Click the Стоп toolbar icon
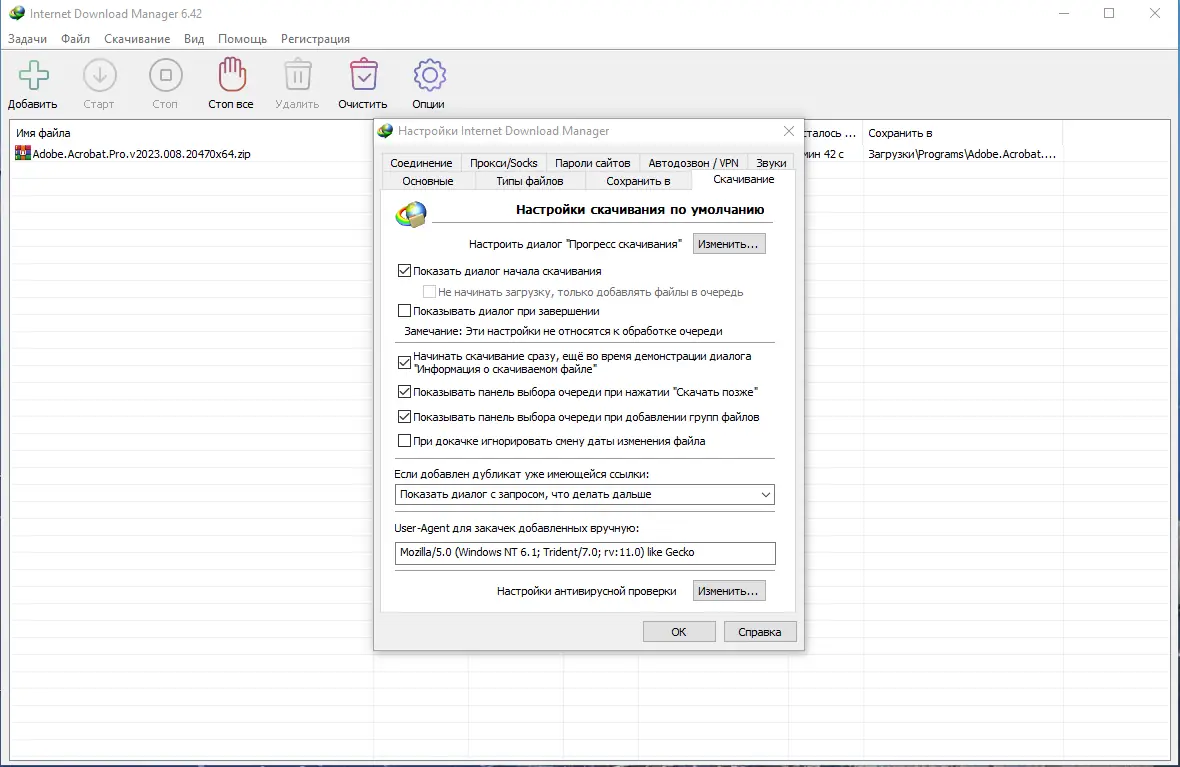 coord(166,75)
